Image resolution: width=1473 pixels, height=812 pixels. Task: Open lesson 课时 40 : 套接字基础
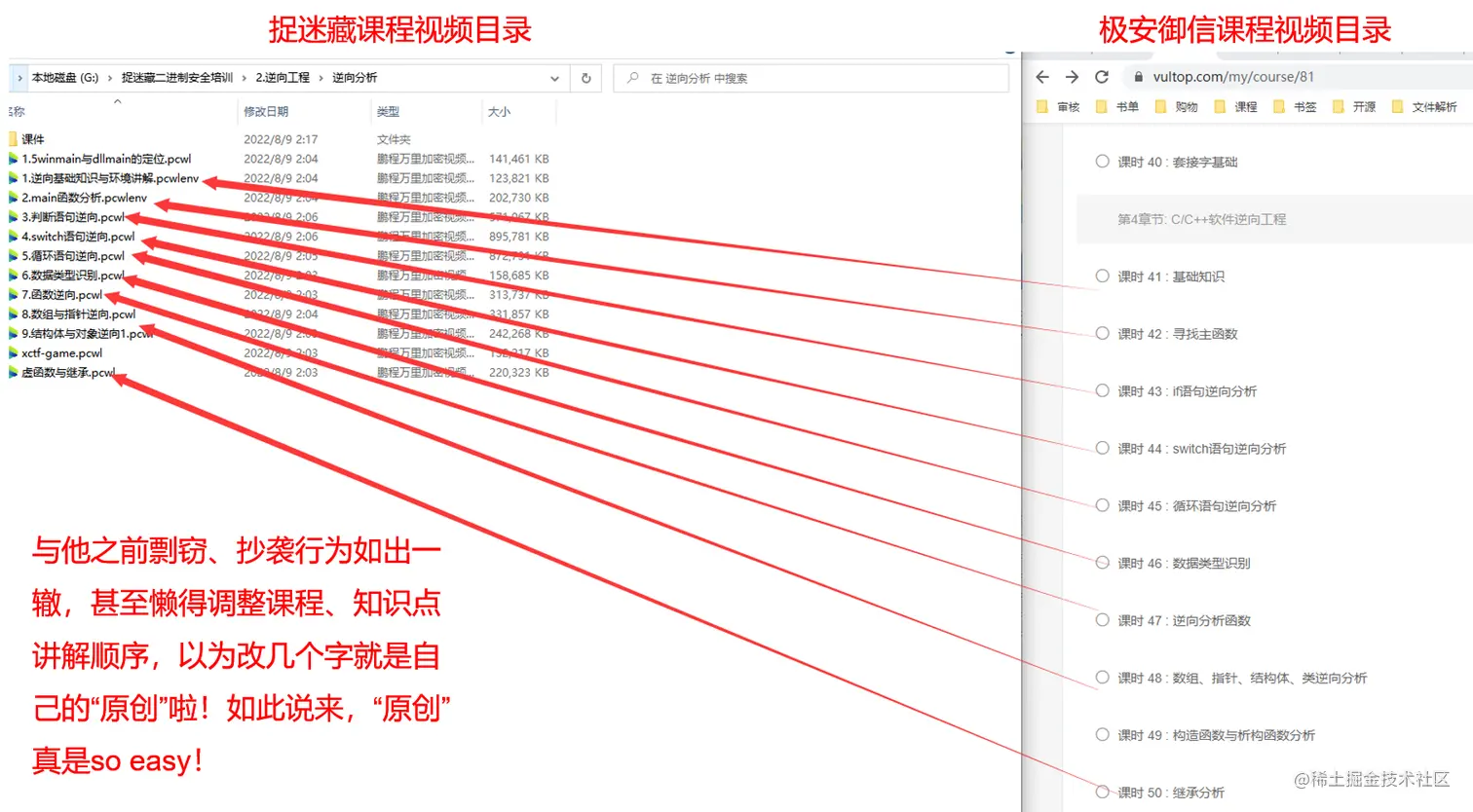1178,162
